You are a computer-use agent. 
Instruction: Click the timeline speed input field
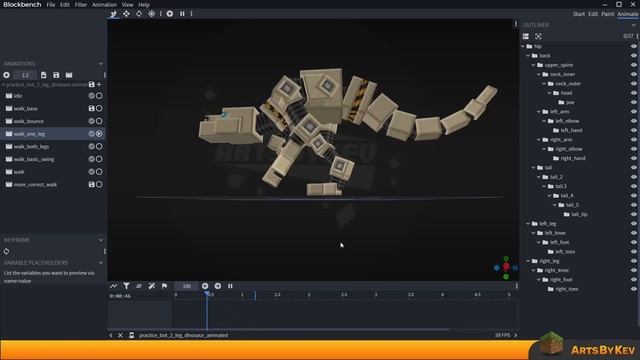pyautogui.click(x=187, y=286)
